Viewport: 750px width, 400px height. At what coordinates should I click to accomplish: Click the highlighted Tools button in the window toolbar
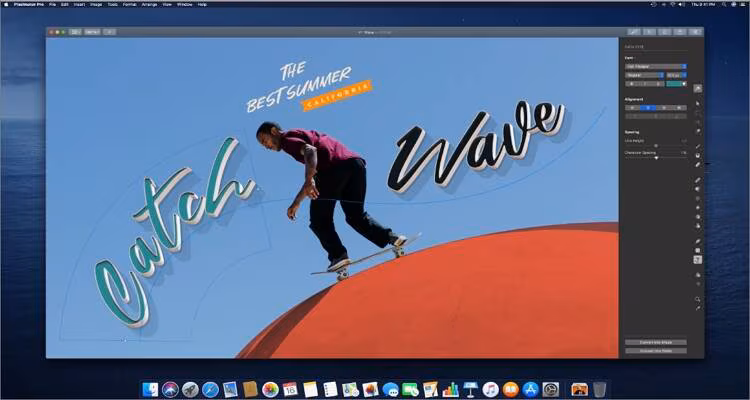[634, 32]
